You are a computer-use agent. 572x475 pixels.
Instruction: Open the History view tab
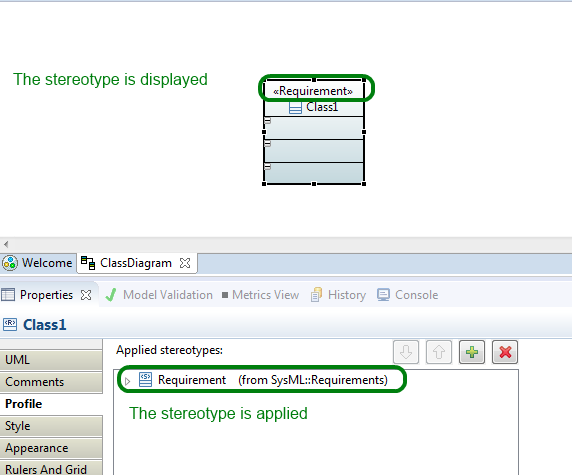tap(338, 295)
